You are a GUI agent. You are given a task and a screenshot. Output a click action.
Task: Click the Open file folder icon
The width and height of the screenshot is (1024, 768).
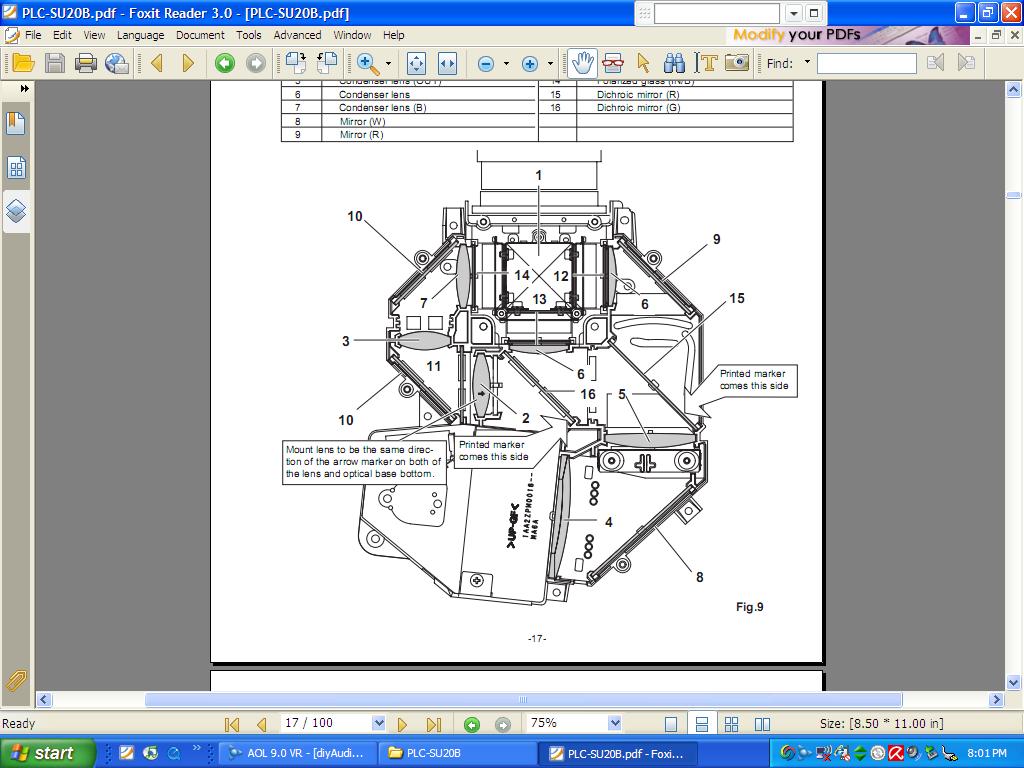pos(23,63)
